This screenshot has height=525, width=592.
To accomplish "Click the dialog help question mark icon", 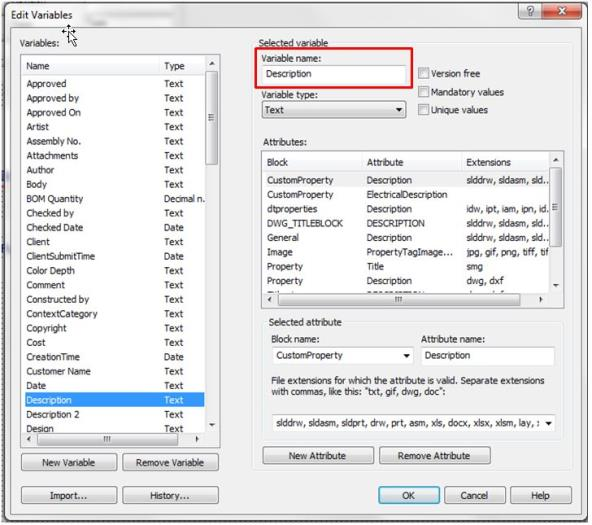I will 530,11.
